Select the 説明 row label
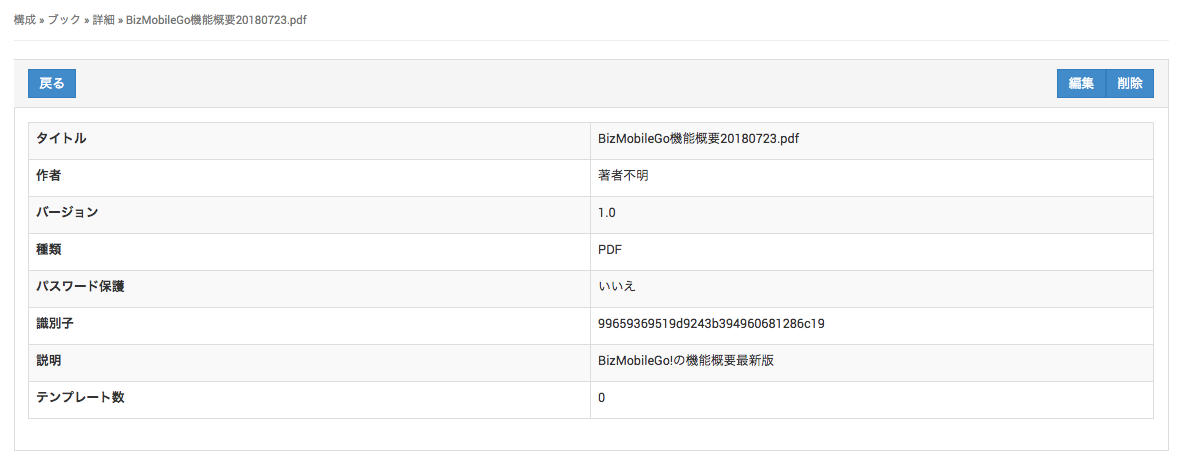This screenshot has width=1182, height=467. pyautogui.click(x=49, y=361)
